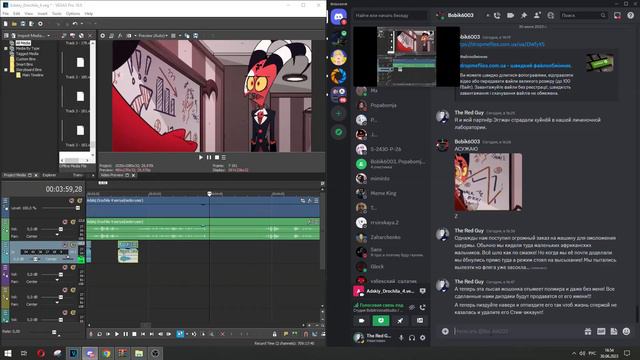Solo the blue video track

pos(80,200)
